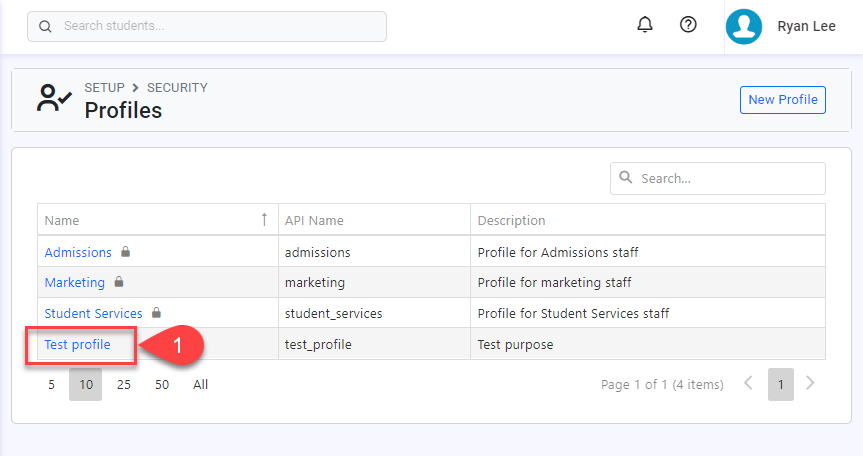Open the Test profile link
This screenshot has width=863, height=456.
click(77, 344)
